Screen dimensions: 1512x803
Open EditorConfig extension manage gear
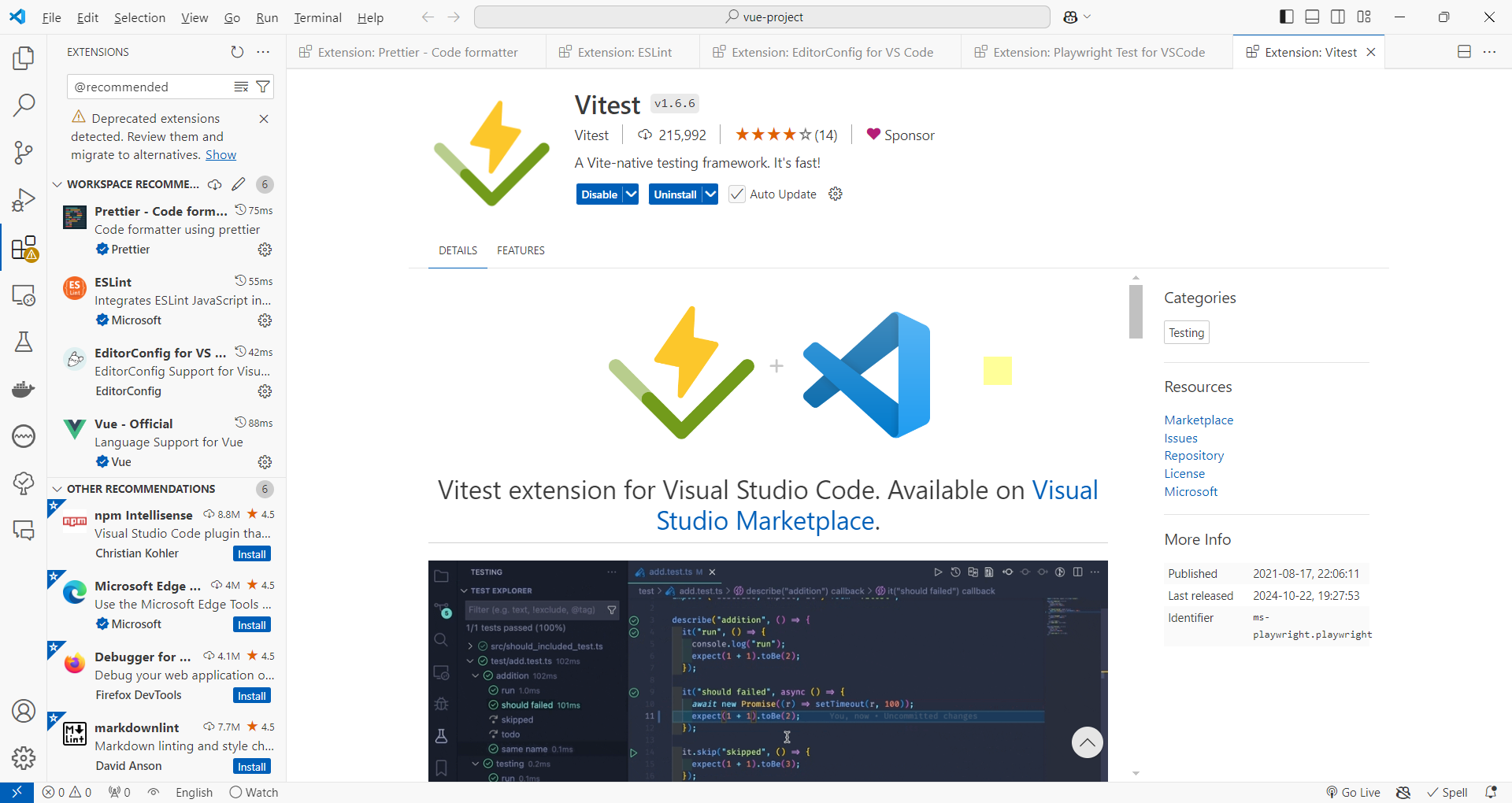[x=265, y=391]
